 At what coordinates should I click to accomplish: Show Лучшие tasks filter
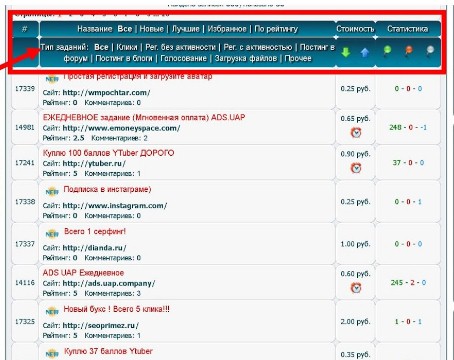coord(185,29)
